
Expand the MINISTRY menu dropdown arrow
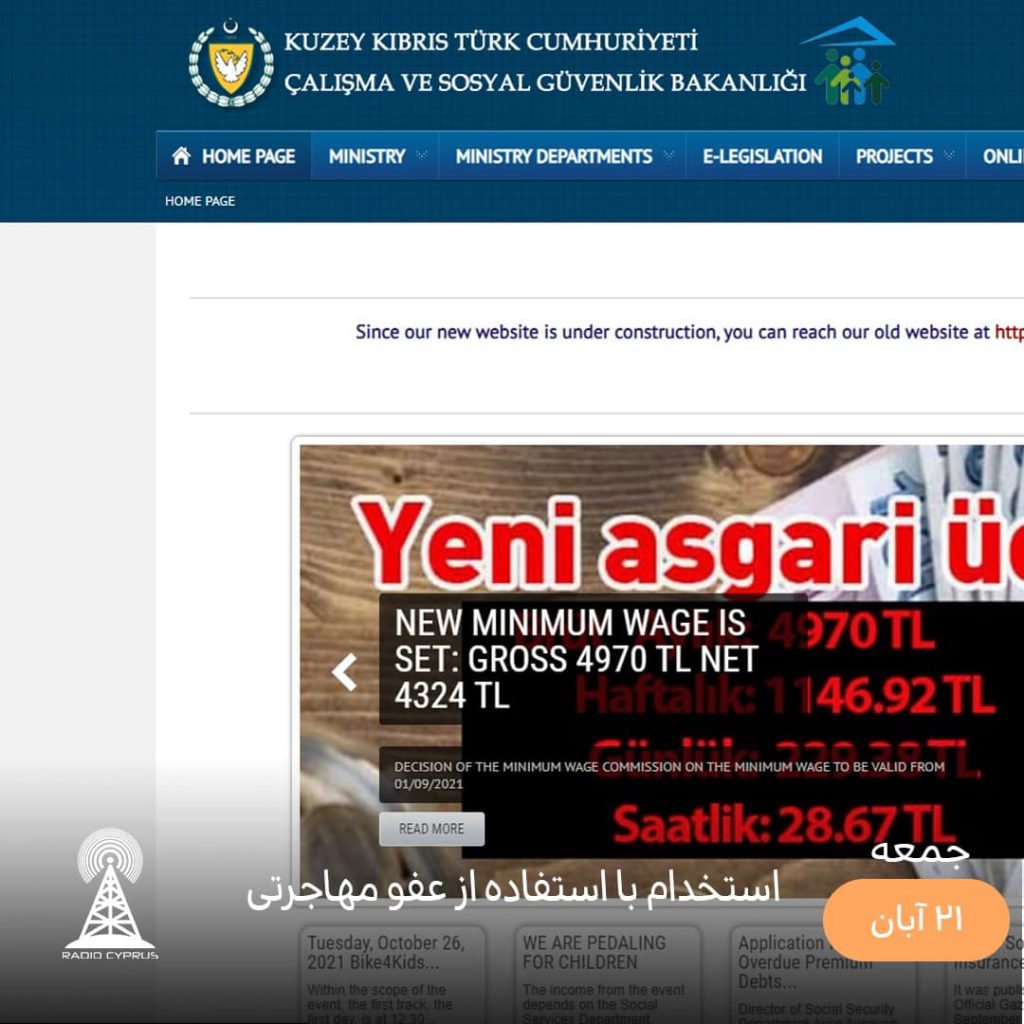point(421,156)
